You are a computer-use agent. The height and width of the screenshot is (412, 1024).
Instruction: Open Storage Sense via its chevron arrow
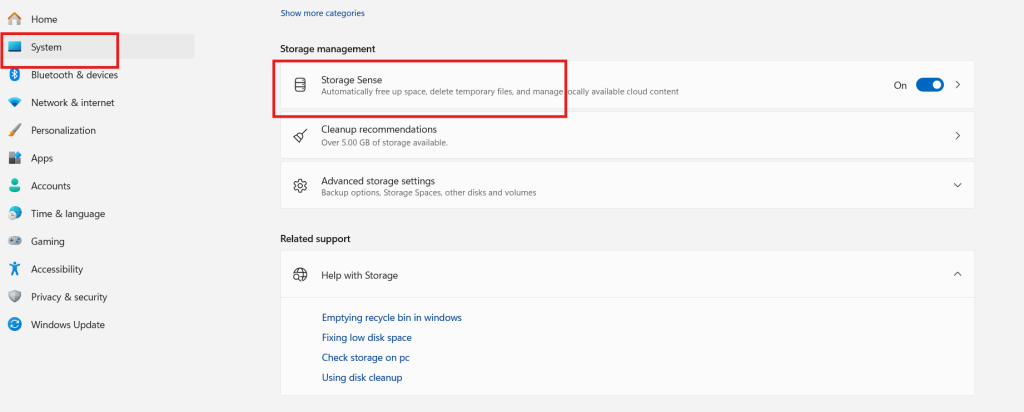click(957, 85)
